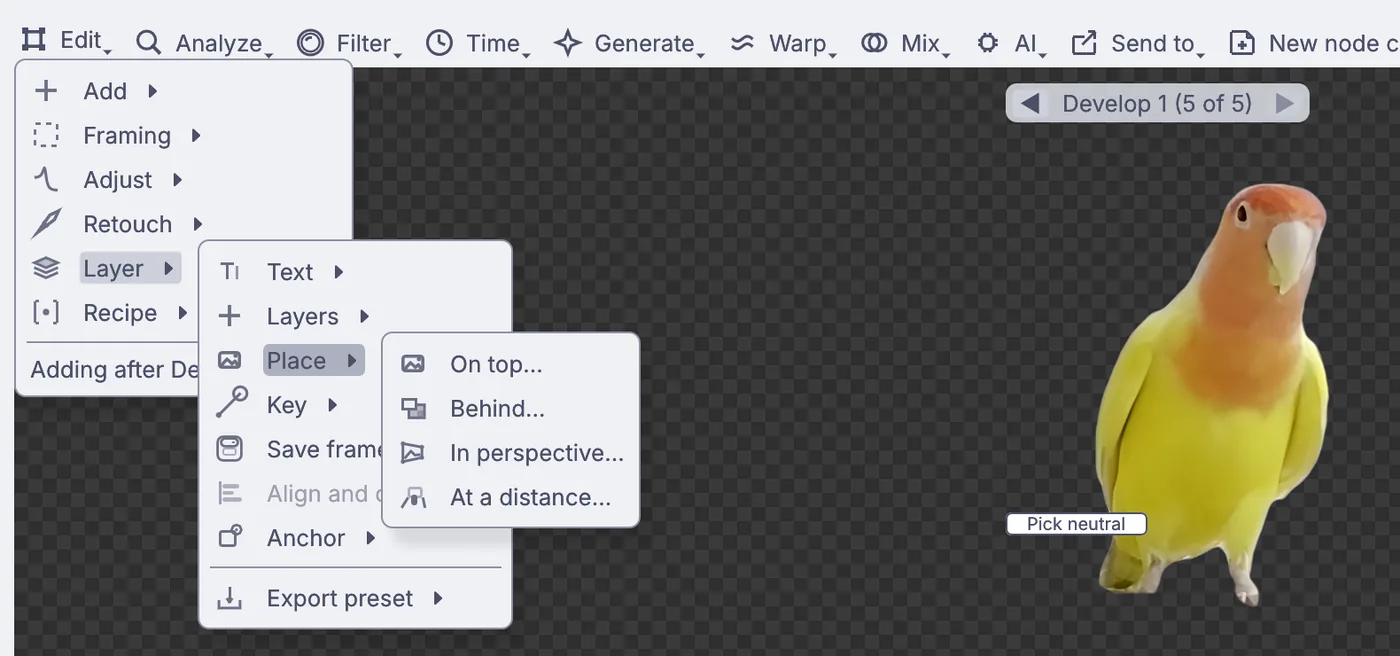Click the Pick neutral button
The height and width of the screenshot is (656, 1400).
coord(1076,524)
